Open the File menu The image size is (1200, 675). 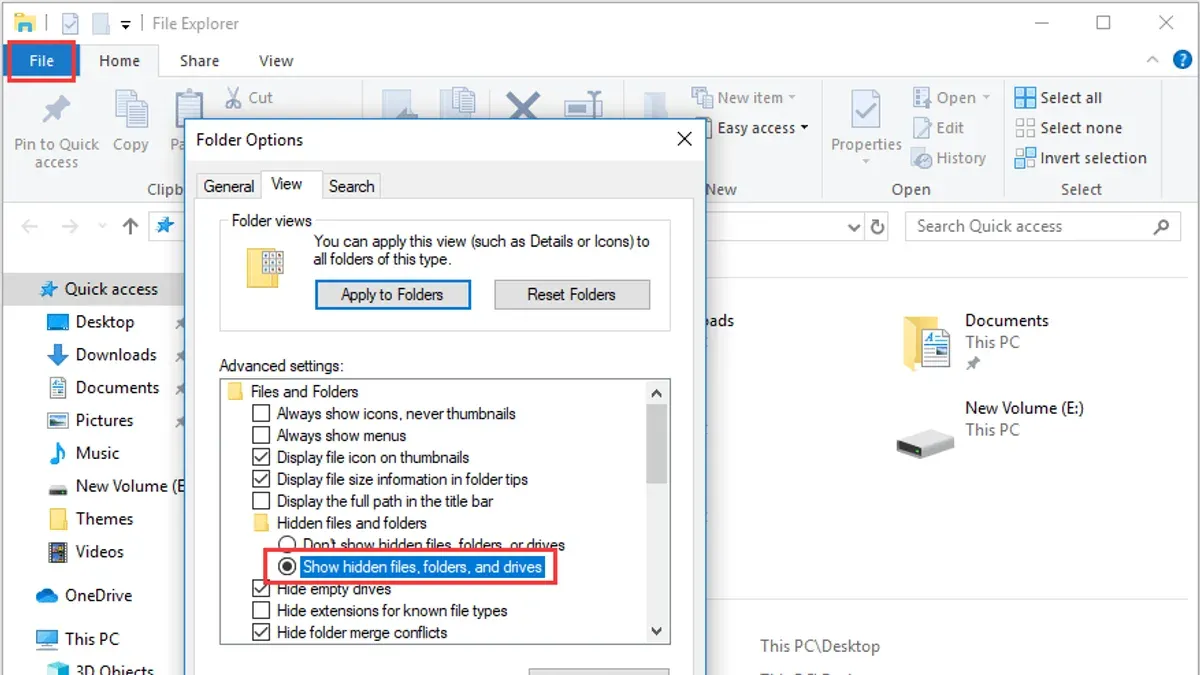[42, 61]
